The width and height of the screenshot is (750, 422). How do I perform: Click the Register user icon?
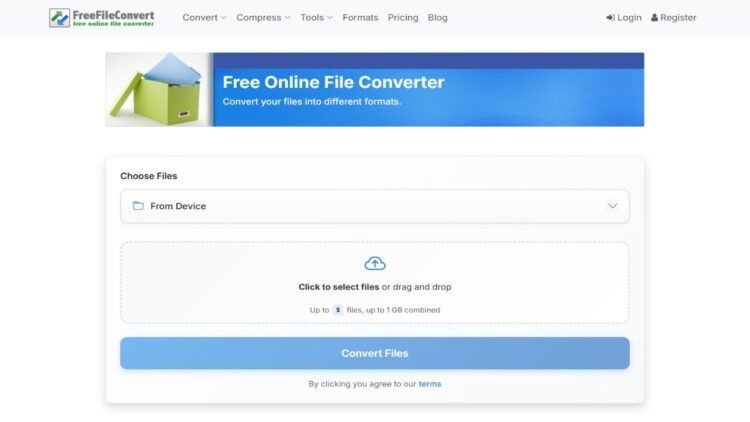click(654, 18)
